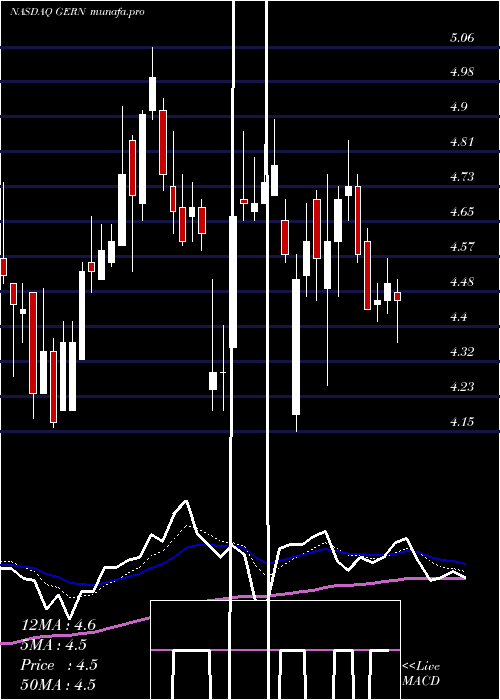Screen dimensions: 500x700
Task: Select the 5.06 price axis label
Action: pos(462,38)
